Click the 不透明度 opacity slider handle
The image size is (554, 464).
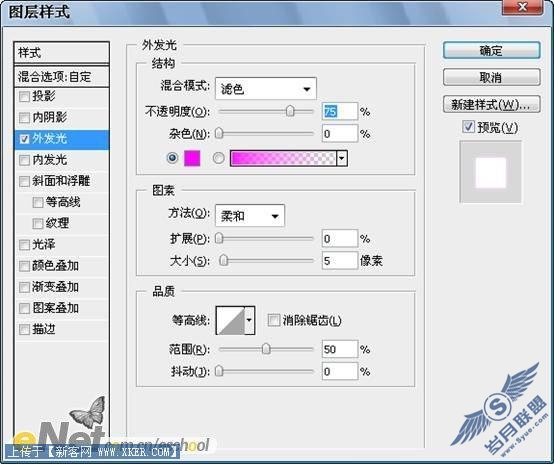290,111
